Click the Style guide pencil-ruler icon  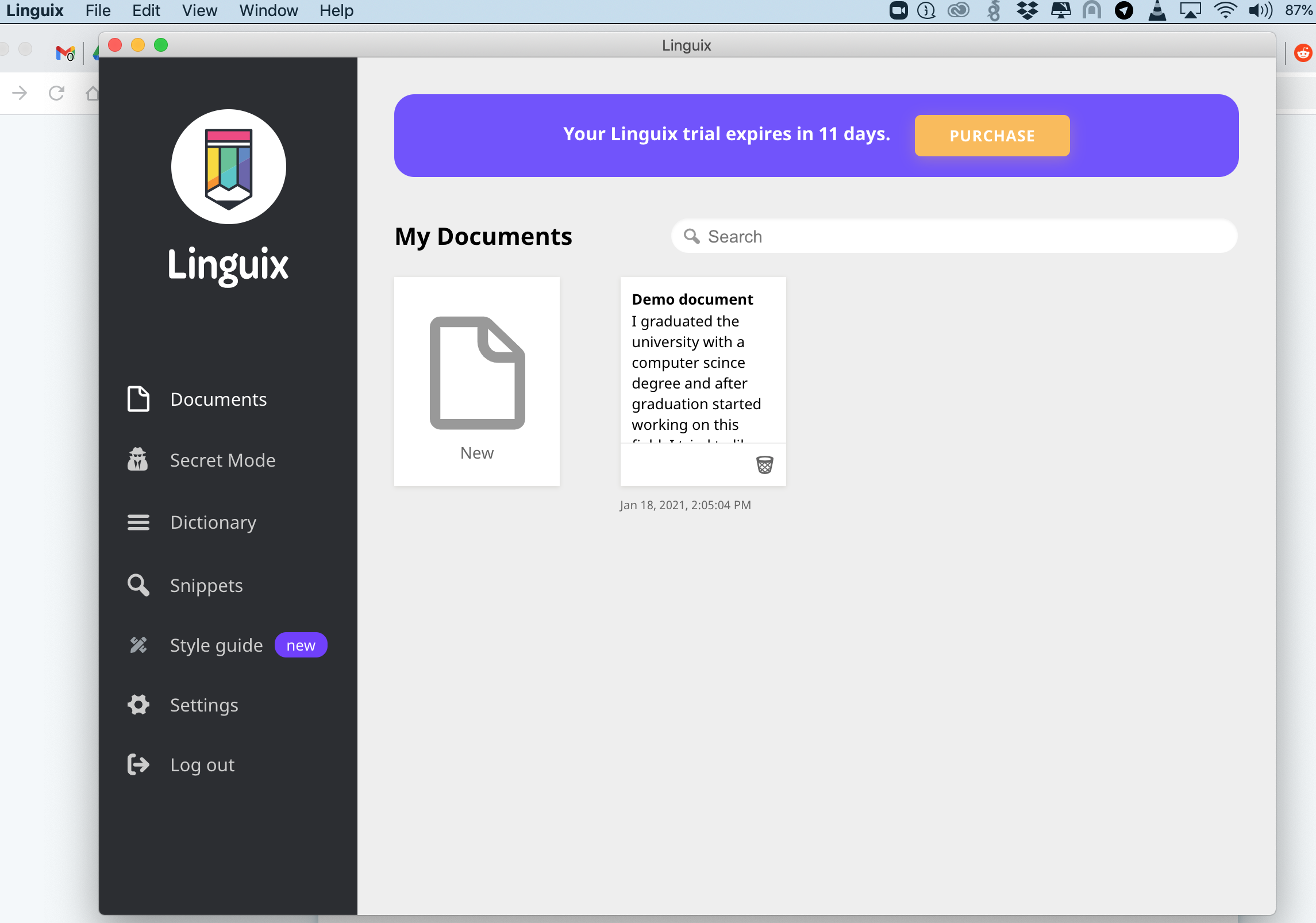(x=138, y=645)
